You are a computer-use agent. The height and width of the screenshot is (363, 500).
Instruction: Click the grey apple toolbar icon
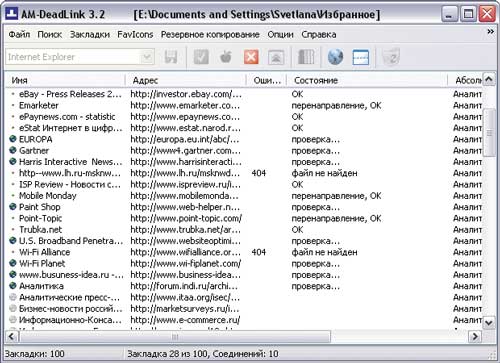click(x=226, y=57)
